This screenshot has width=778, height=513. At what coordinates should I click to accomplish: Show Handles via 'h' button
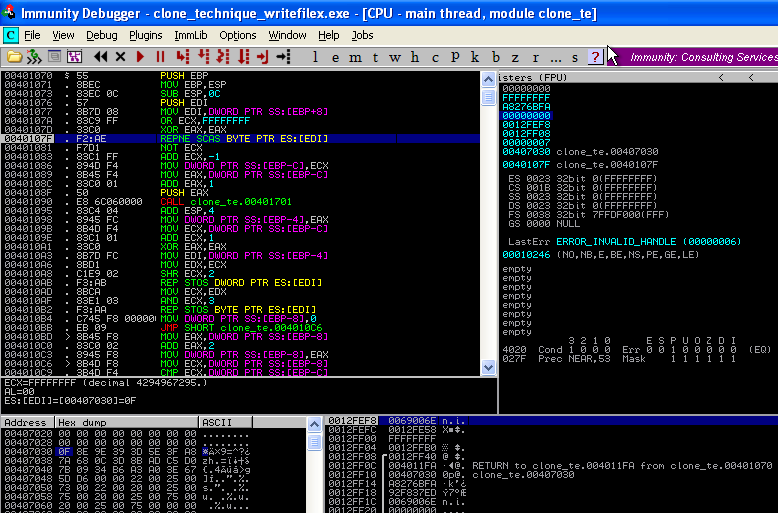[x=415, y=58]
